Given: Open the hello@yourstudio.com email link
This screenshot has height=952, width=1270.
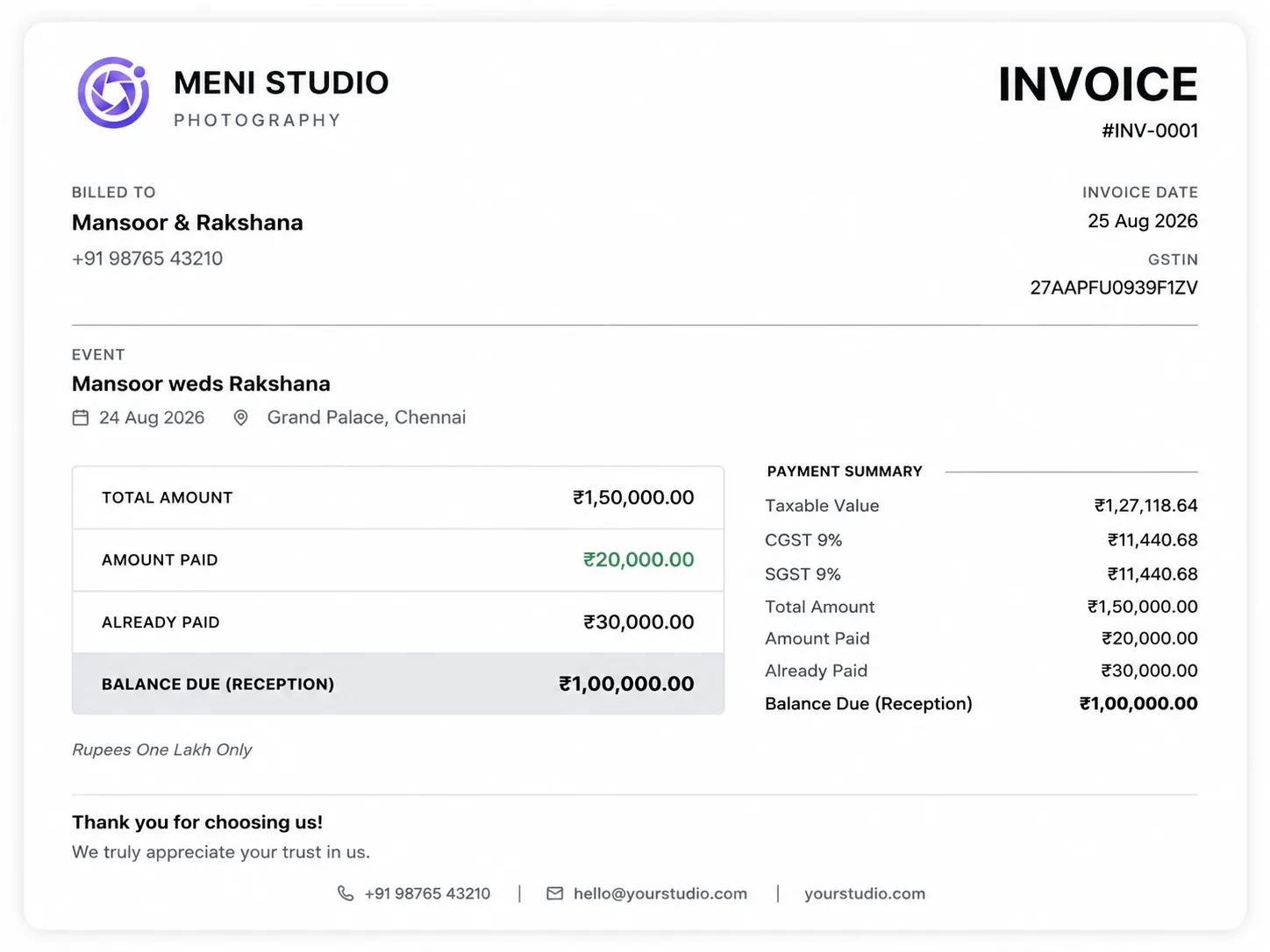Looking at the screenshot, I should [x=660, y=893].
